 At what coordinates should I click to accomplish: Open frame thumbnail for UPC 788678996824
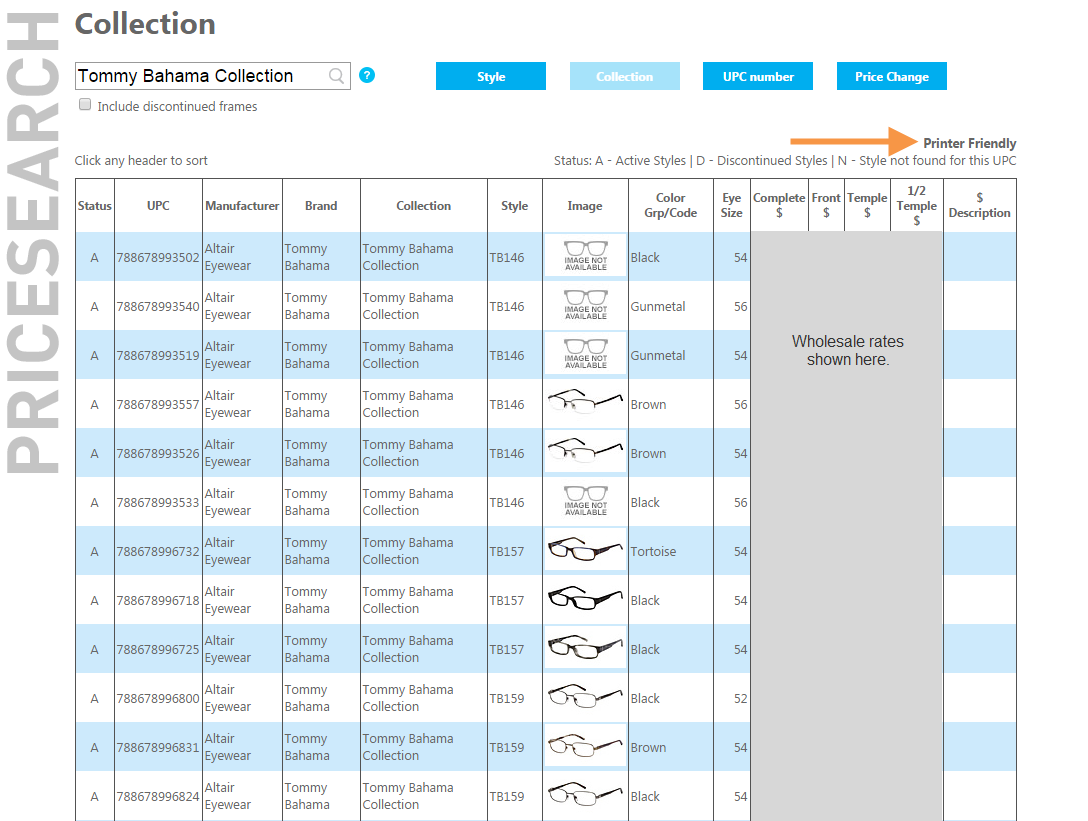coord(586,796)
